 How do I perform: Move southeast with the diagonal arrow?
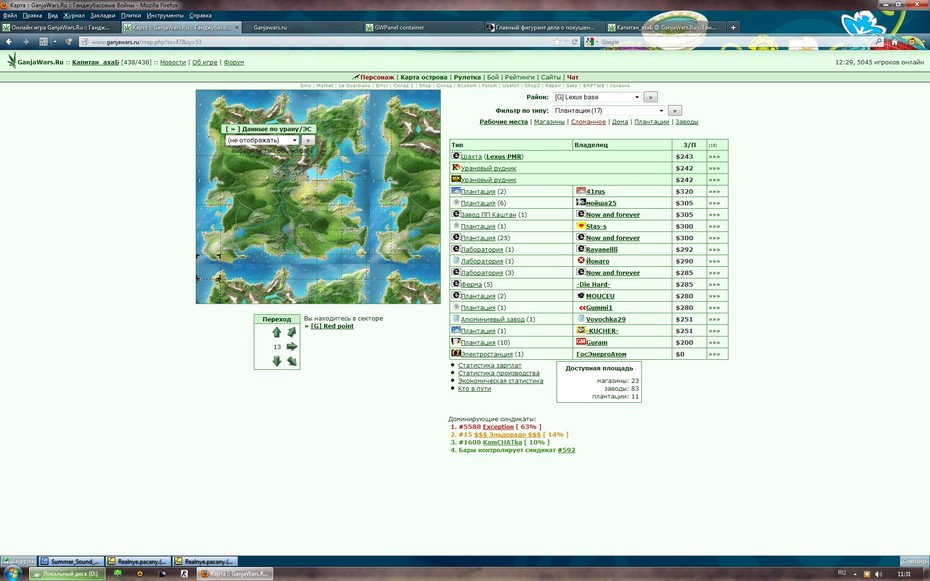coord(291,361)
